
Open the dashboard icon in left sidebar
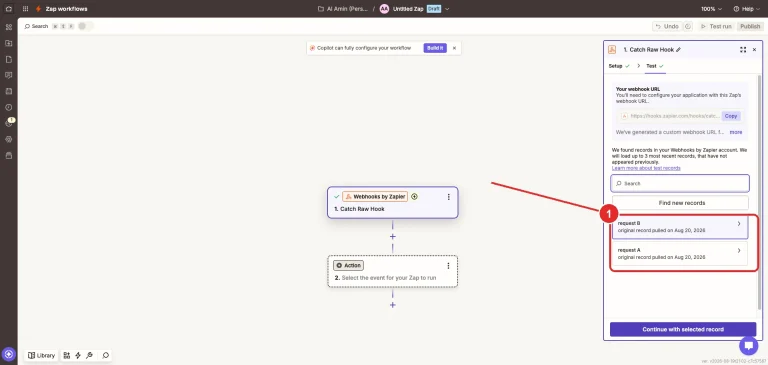8,27
